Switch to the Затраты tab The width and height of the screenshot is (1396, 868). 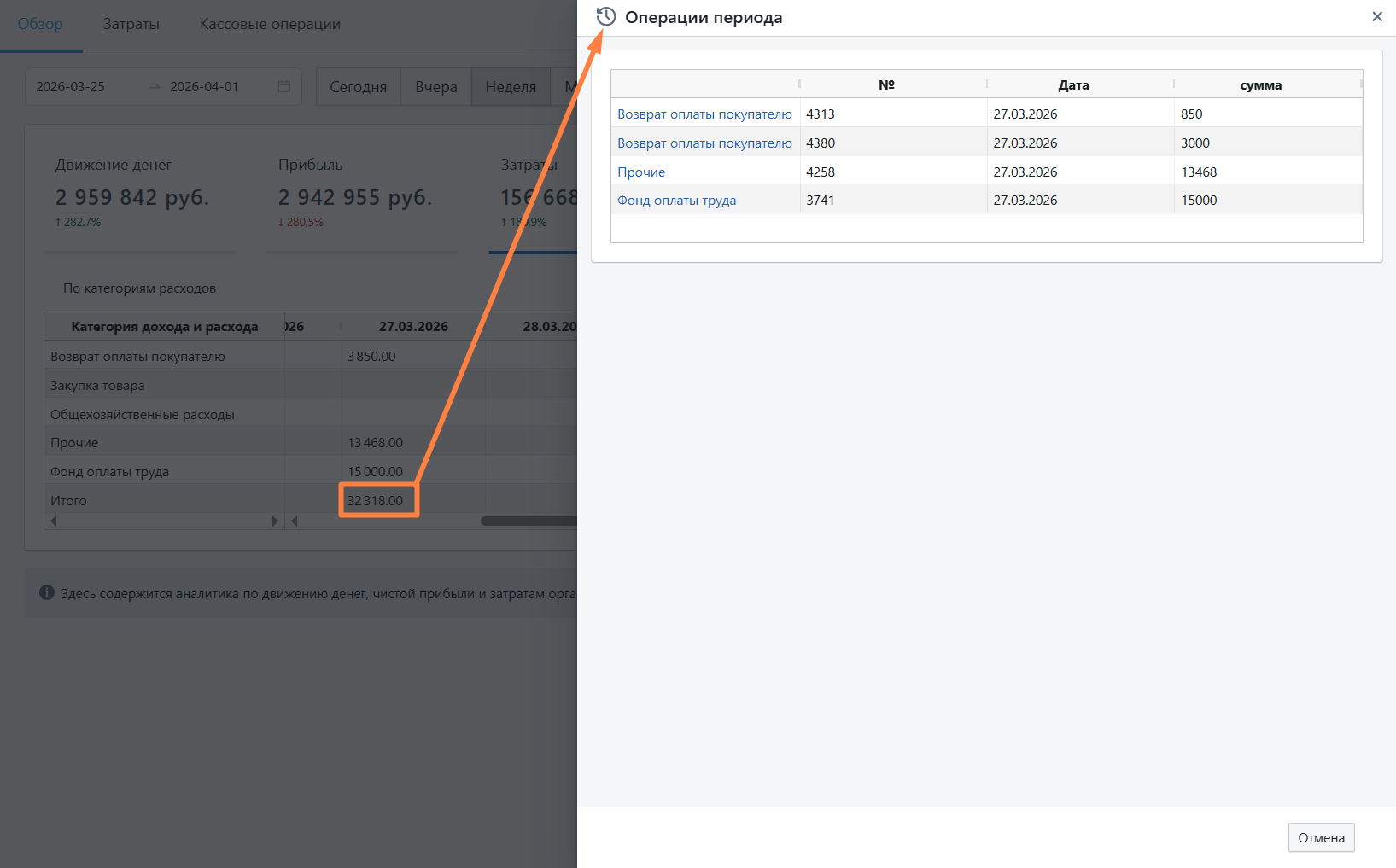coord(131,24)
